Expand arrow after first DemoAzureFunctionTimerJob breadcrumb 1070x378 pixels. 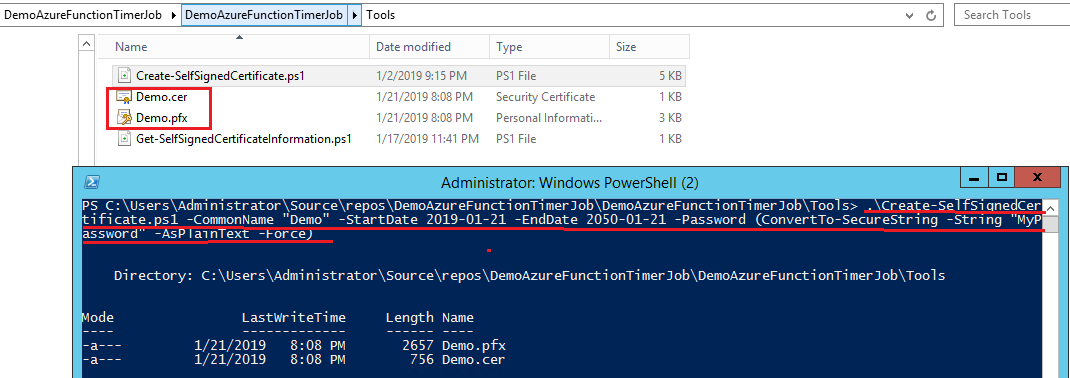174,14
